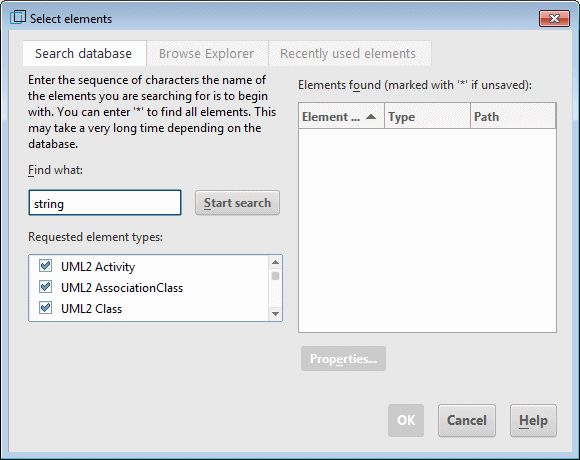Click the Properties... button
This screenshot has height=460, width=580.
click(343, 358)
